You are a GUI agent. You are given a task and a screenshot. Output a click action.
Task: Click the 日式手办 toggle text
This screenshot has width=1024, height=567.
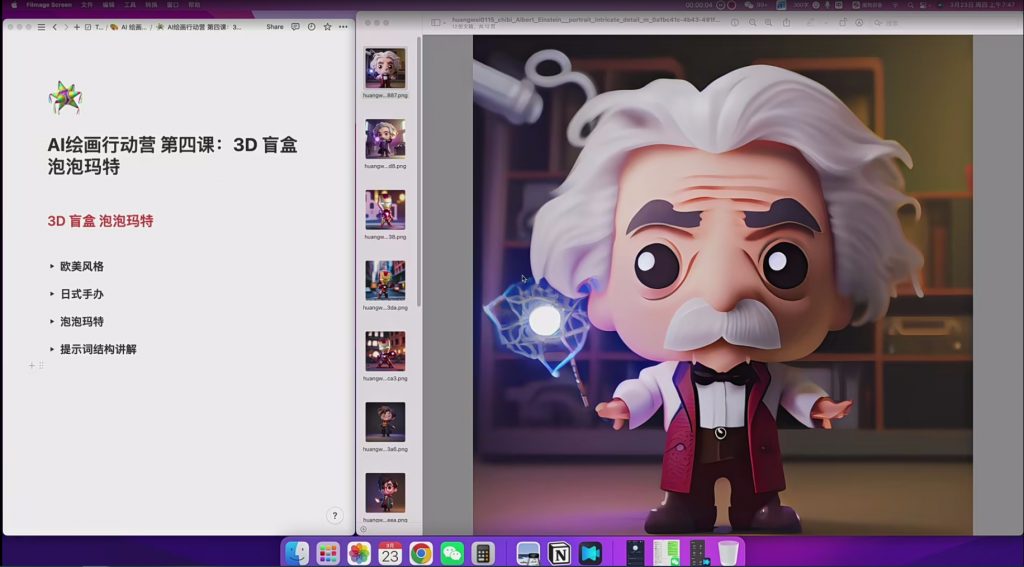[x=82, y=294]
